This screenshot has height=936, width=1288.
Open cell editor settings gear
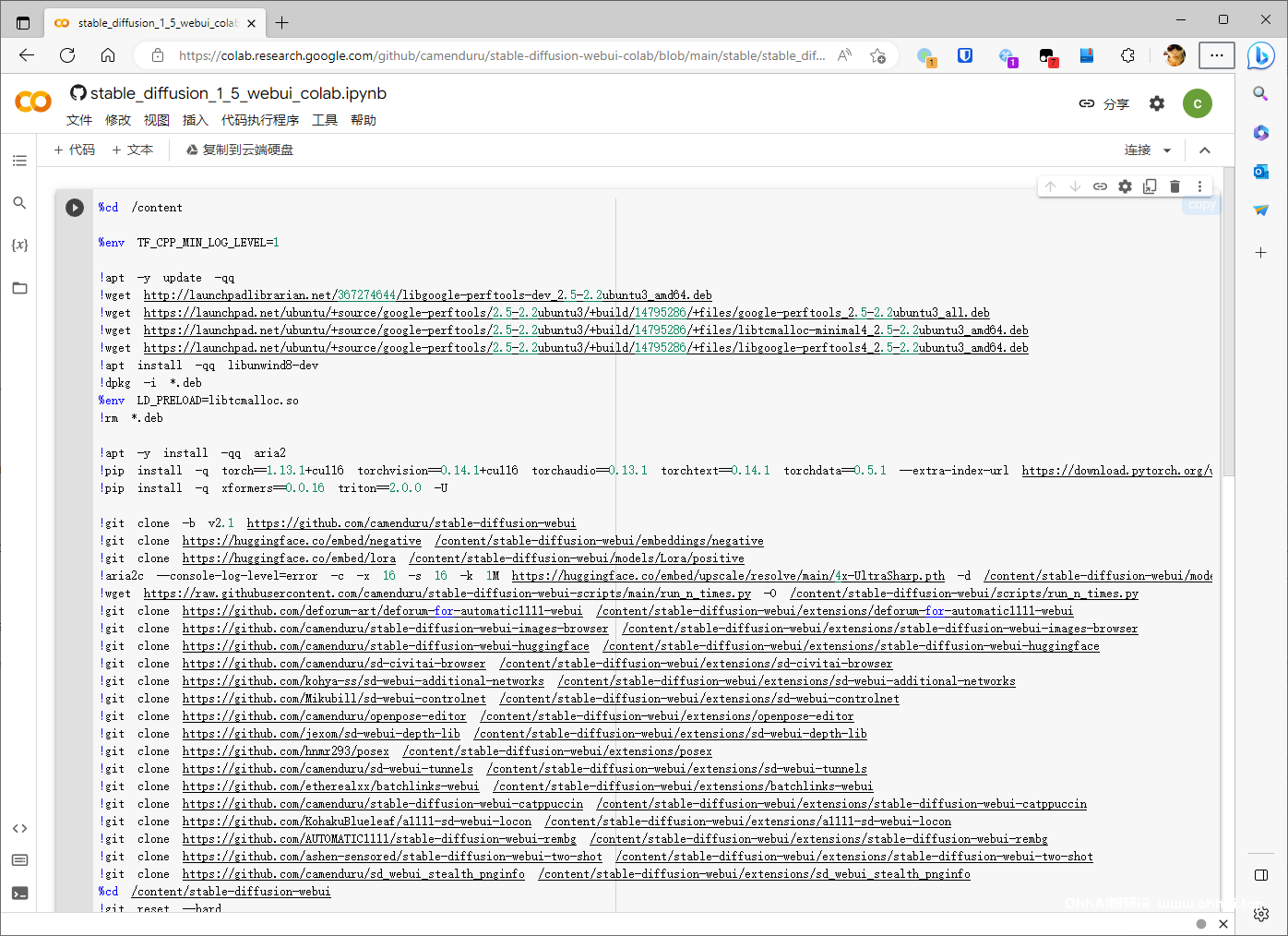[x=1125, y=186]
